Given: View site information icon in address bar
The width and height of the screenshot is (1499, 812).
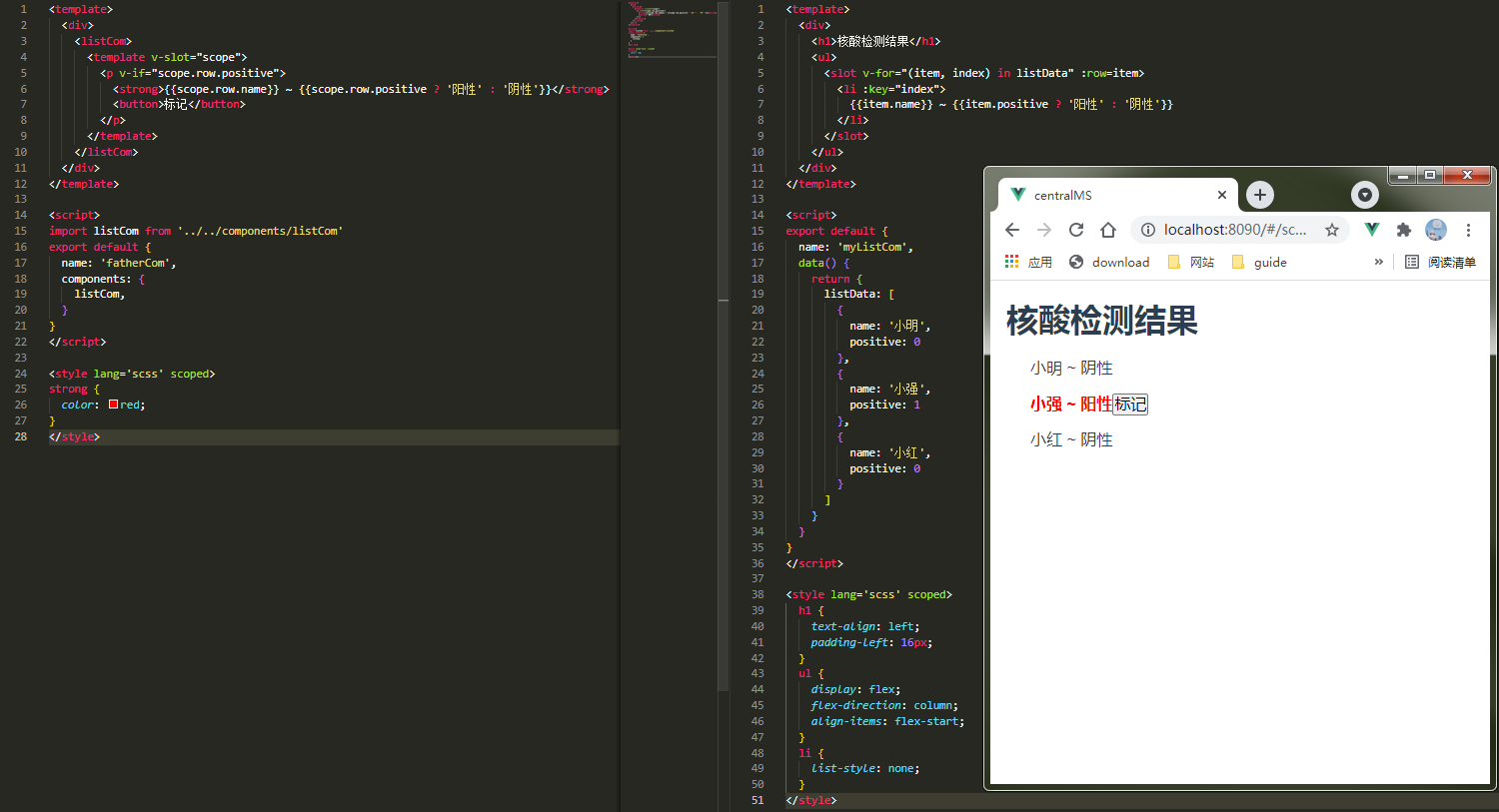Looking at the screenshot, I should (1148, 230).
